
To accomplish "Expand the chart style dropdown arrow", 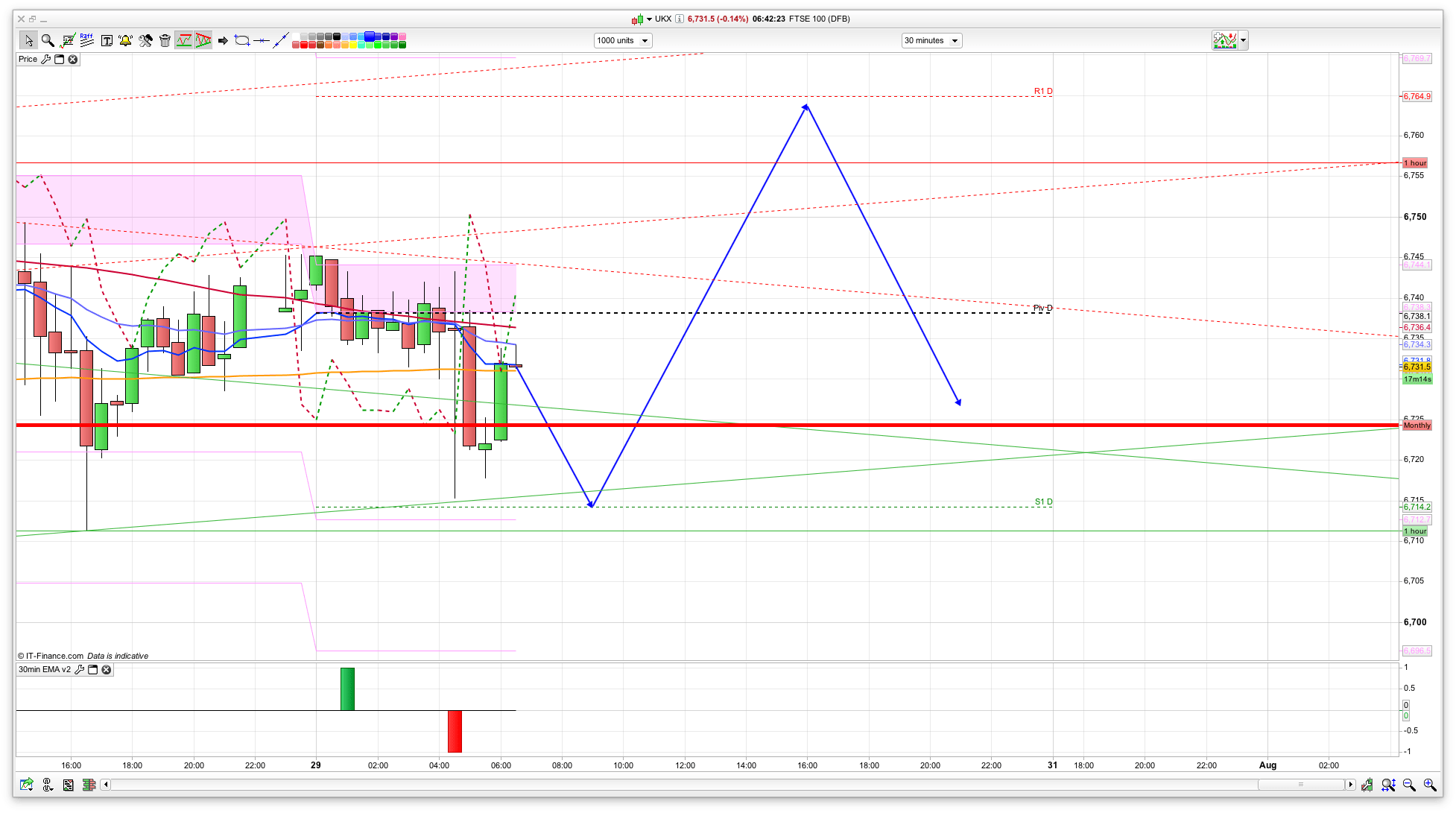I will click(x=1243, y=40).
